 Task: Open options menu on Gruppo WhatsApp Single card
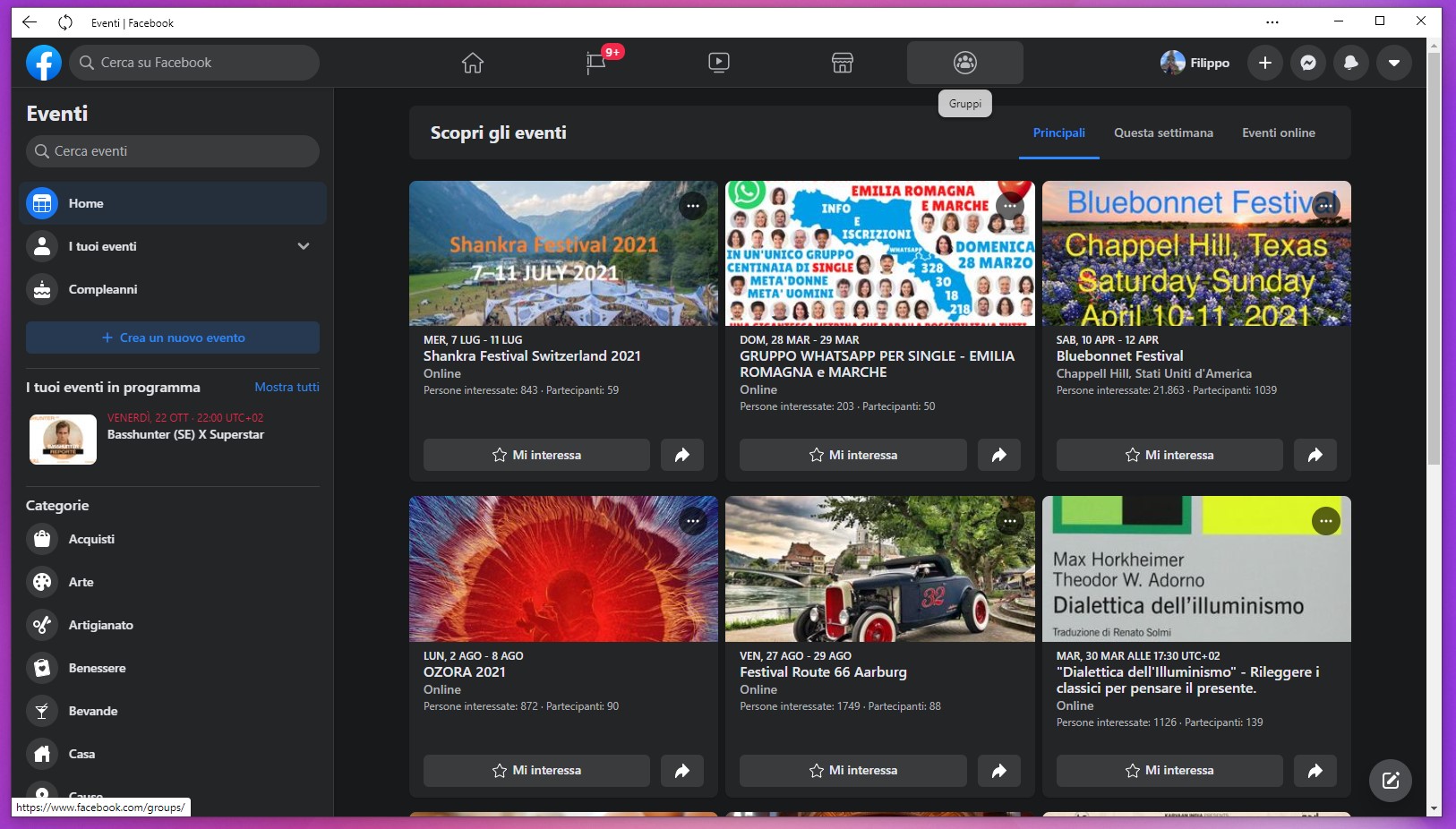[1010, 206]
